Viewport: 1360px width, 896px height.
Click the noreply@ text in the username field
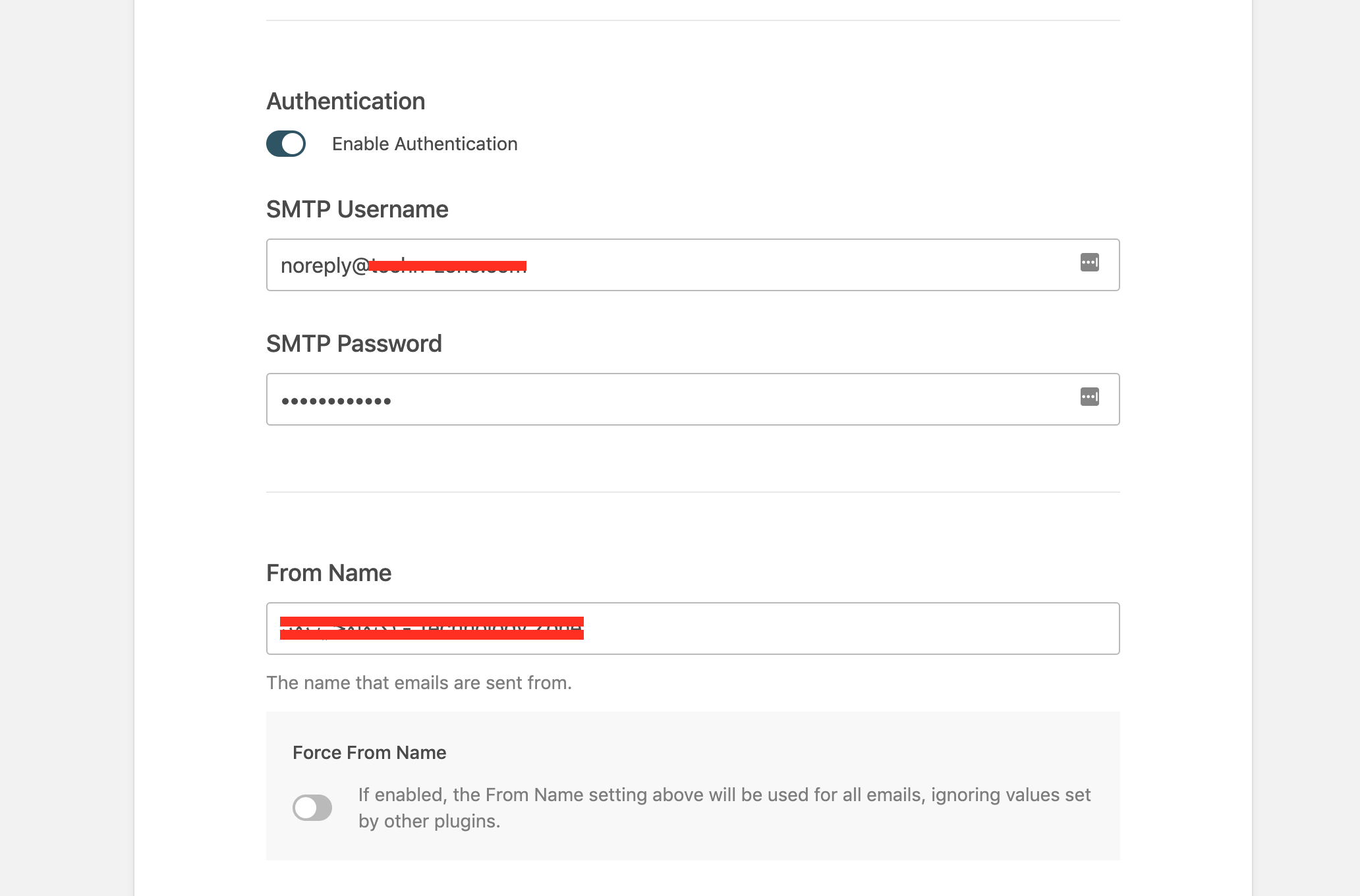[325, 266]
